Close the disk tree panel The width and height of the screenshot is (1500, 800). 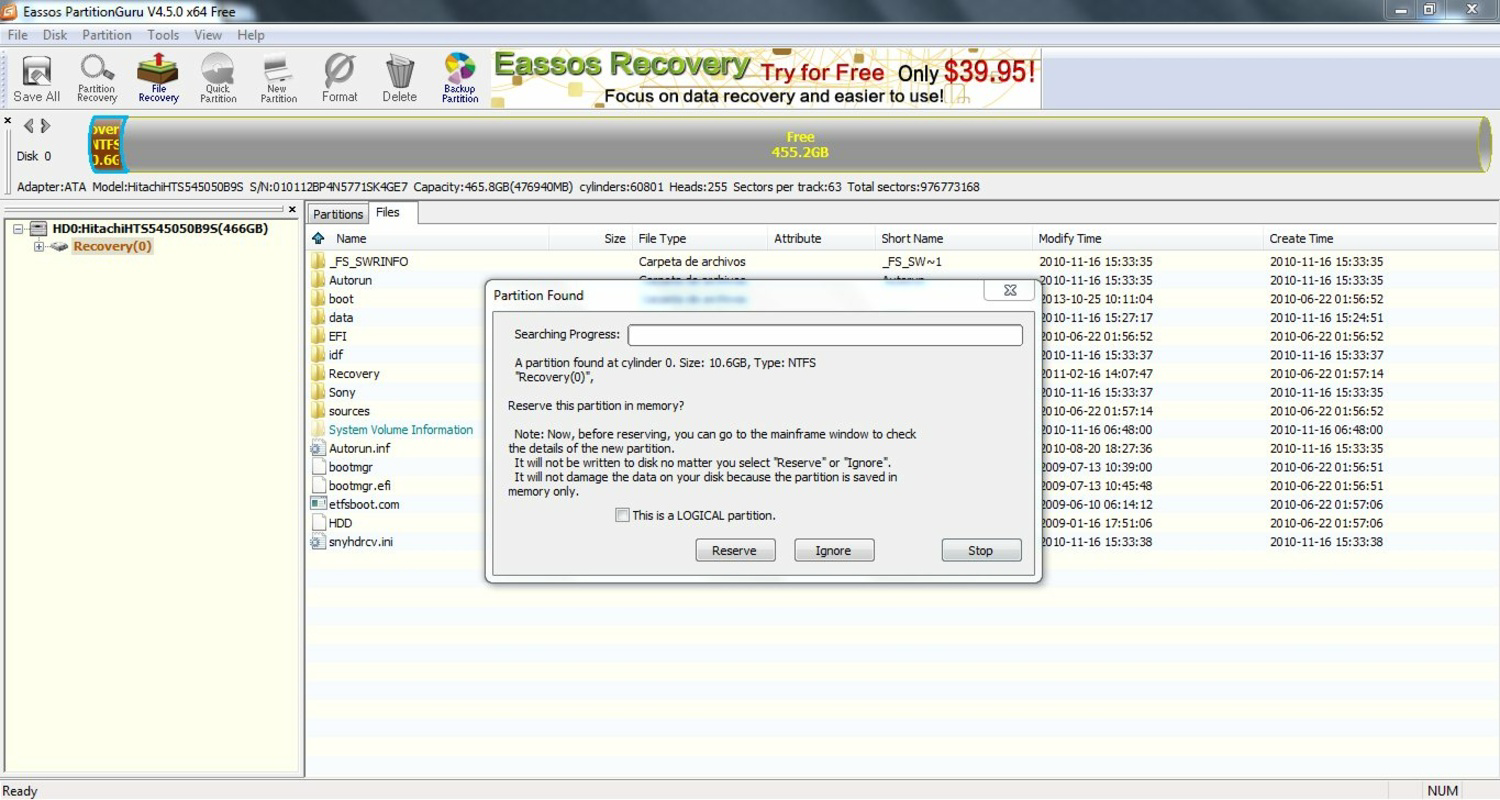(x=292, y=210)
